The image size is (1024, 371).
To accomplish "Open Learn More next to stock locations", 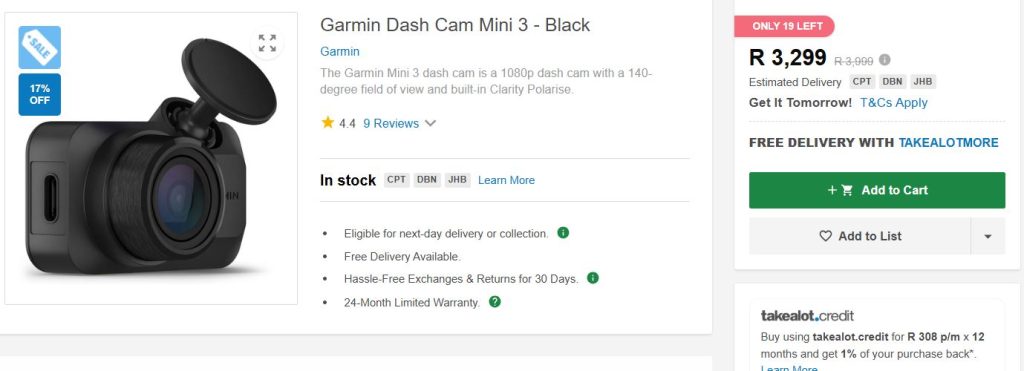I will (506, 180).
